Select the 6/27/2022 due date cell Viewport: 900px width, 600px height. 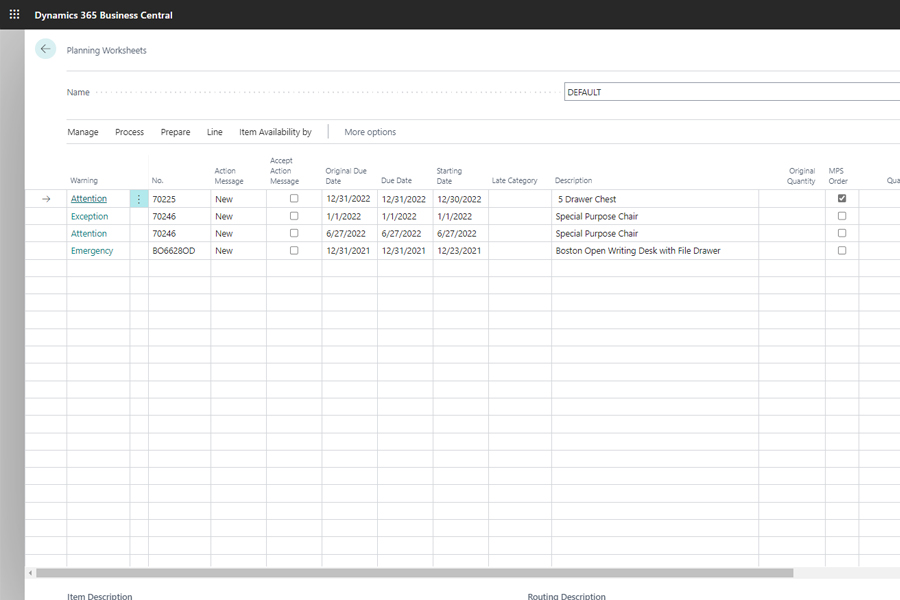(x=405, y=233)
